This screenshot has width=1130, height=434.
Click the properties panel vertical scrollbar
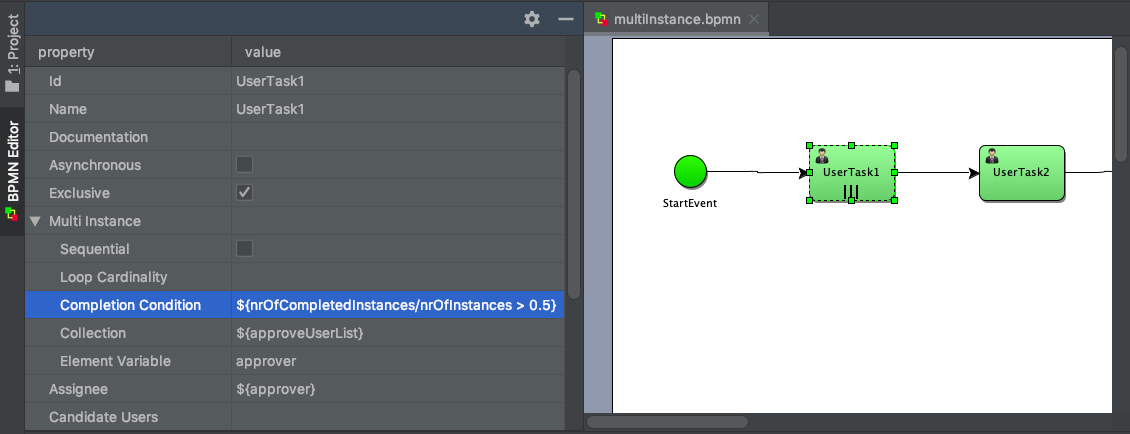point(573,180)
